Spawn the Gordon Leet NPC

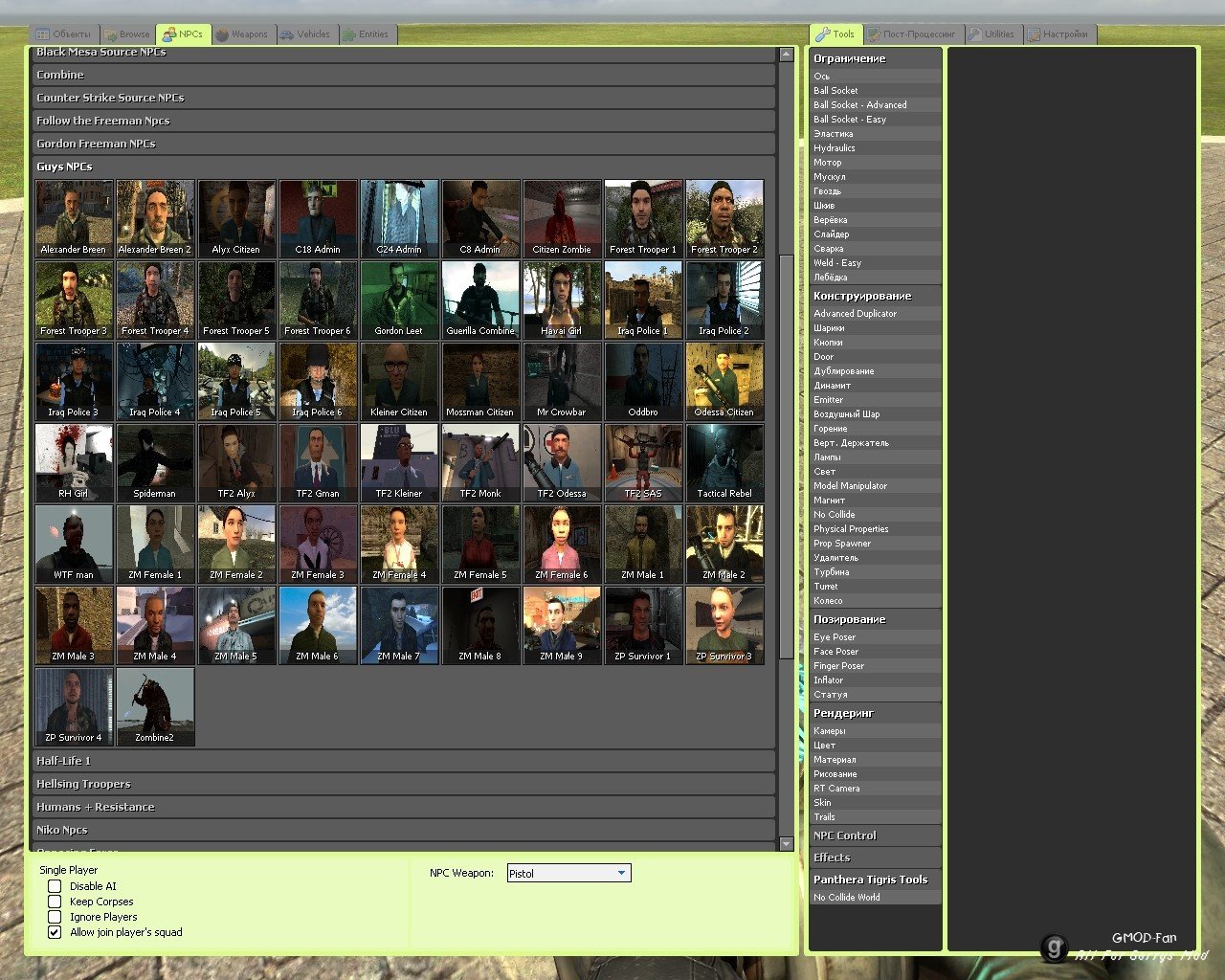coord(399,301)
